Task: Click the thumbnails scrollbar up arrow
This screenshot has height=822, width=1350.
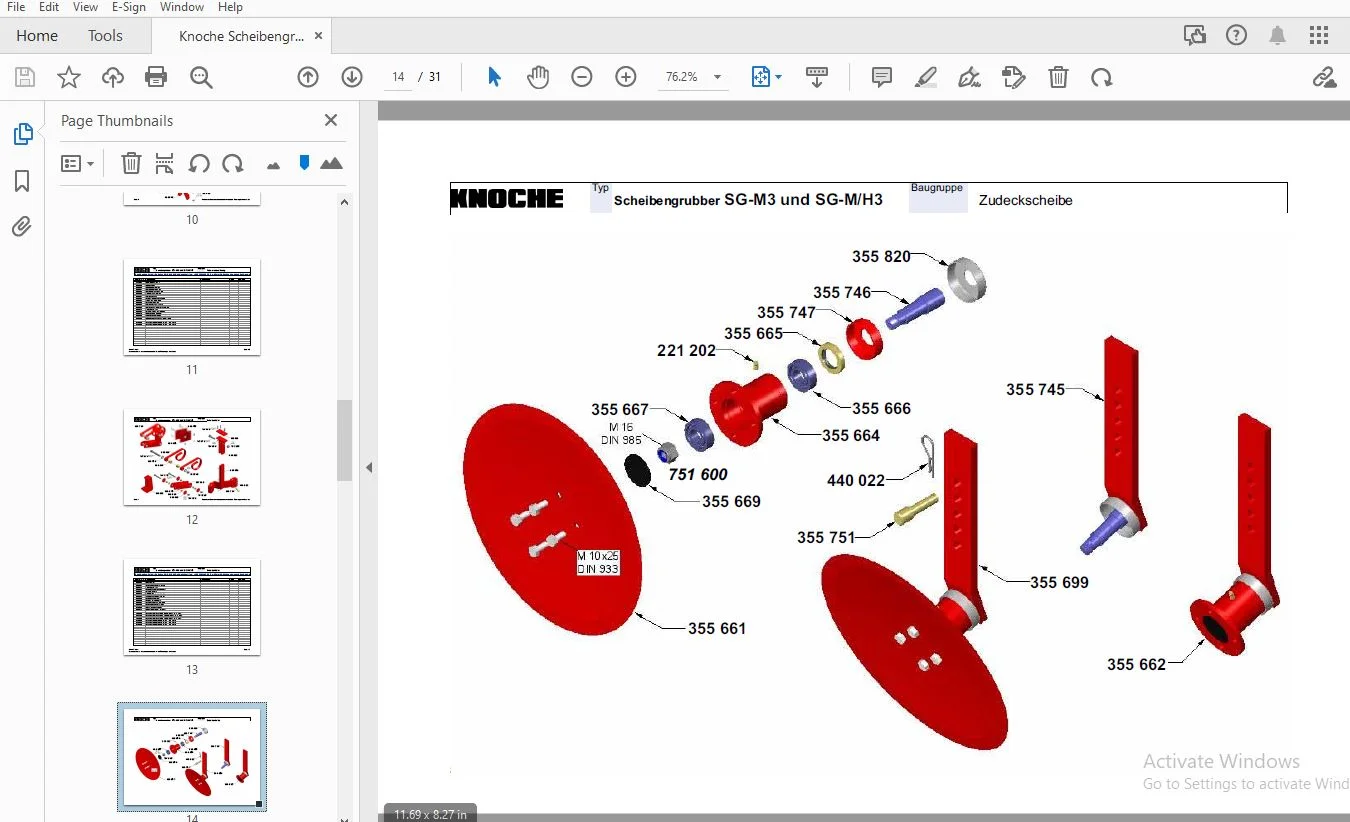Action: [344, 202]
